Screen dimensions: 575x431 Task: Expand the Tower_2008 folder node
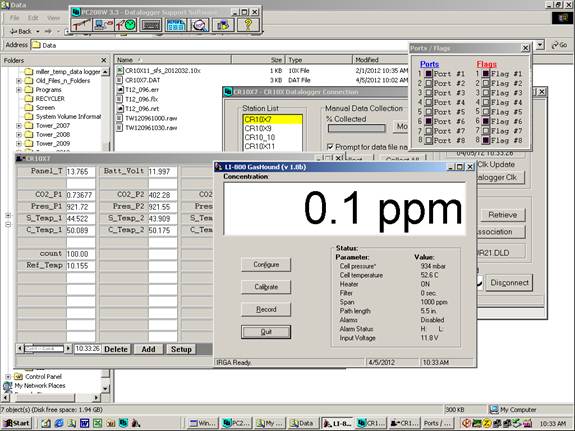[x=19, y=135]
